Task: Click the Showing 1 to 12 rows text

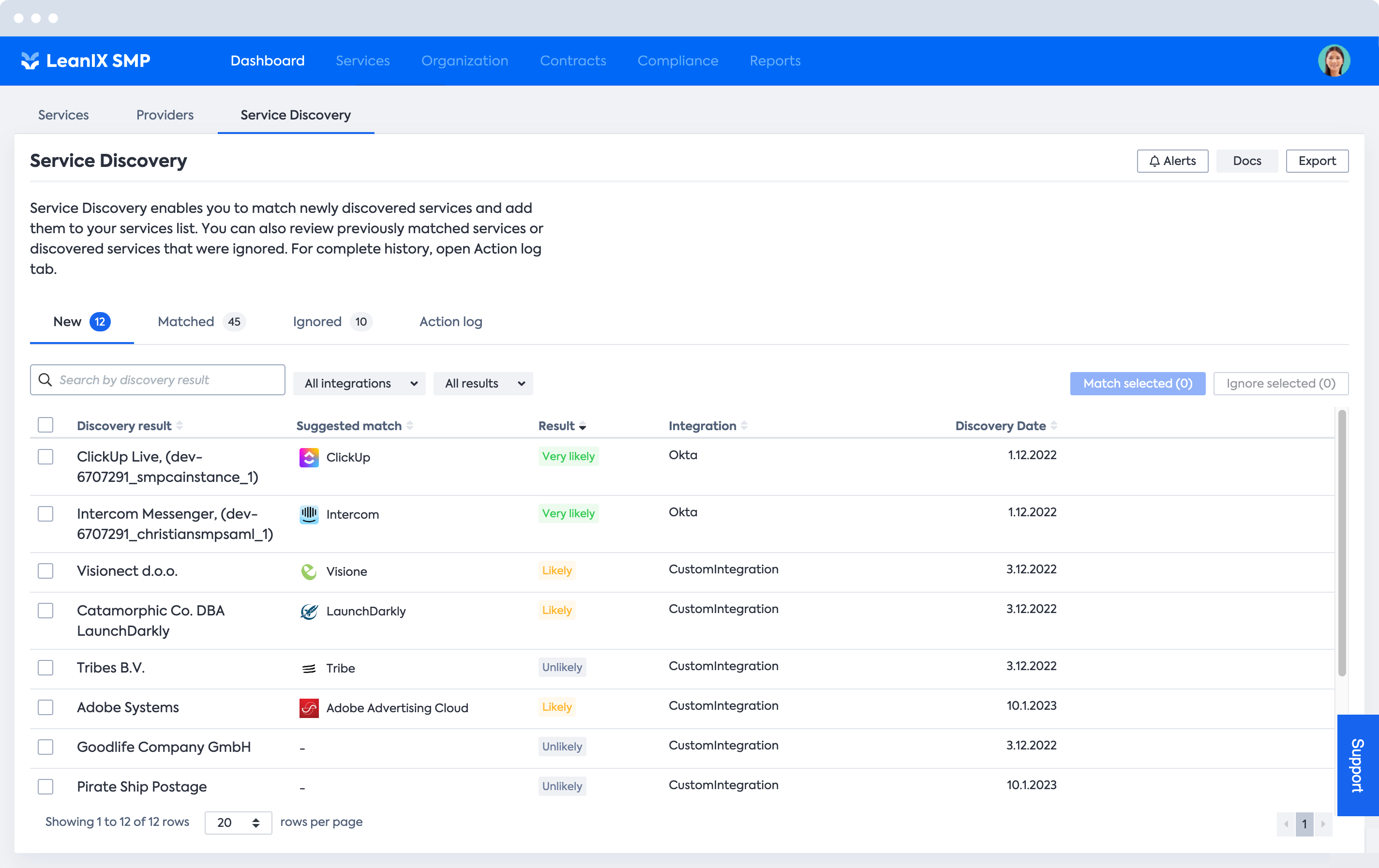Action: click(x=117, y=822)
